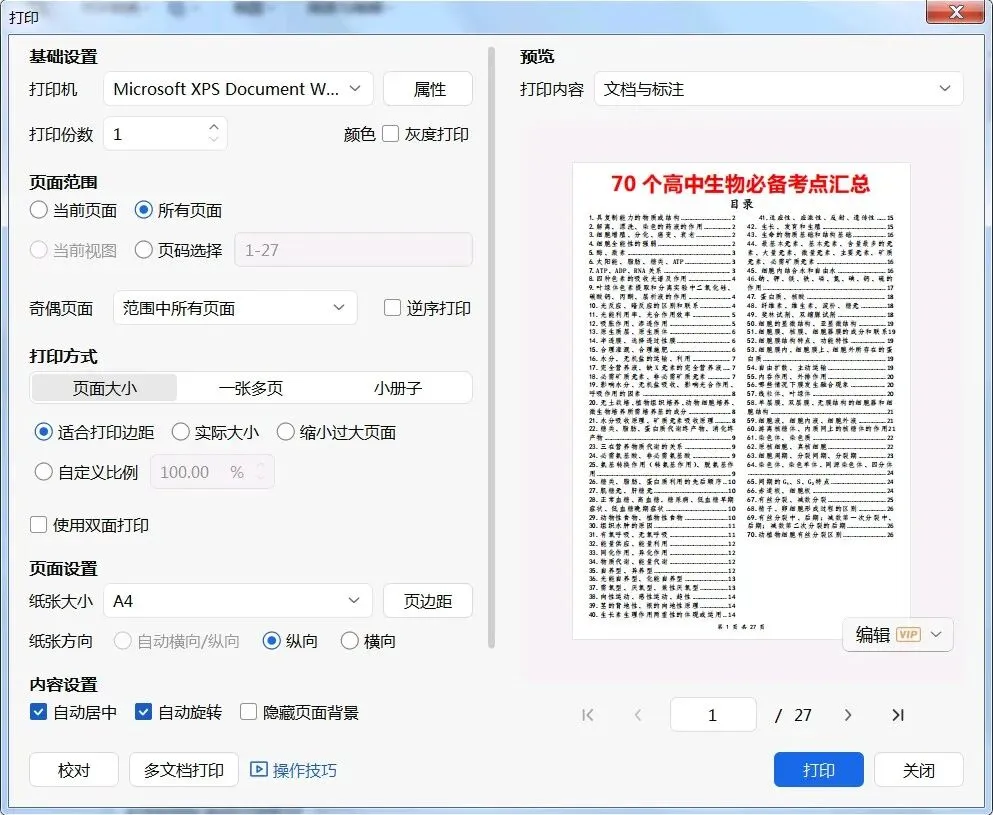This screenshot has height=815, width=993.
Task: Increase 打印份数 with up arrow
Action: coord(213,127)
